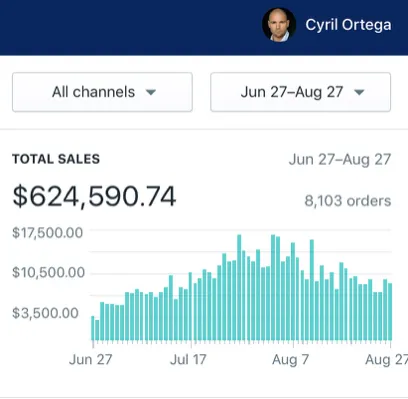This screenshot has width=408, height=399.
Task: Click the $10,500.00 y-axis label
Action: [49, 273]
